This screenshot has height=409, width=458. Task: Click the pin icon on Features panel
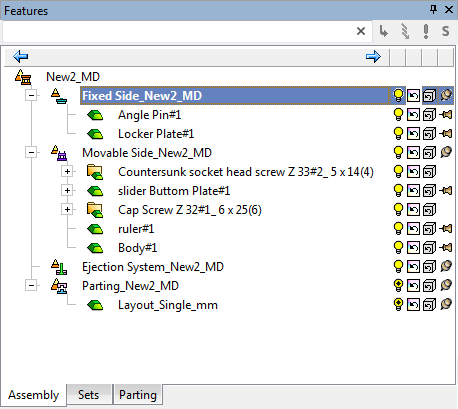[x=433, y=9]
